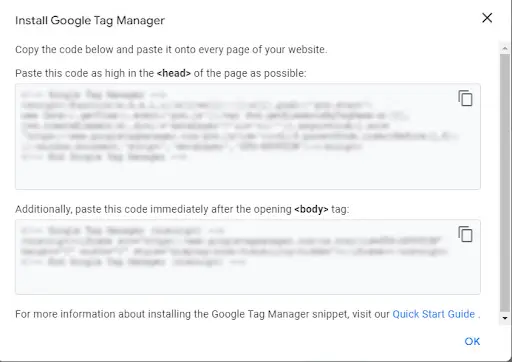Click the Install Google Tag Manager title
Screen dimensions: 512x362
point(90,20)
